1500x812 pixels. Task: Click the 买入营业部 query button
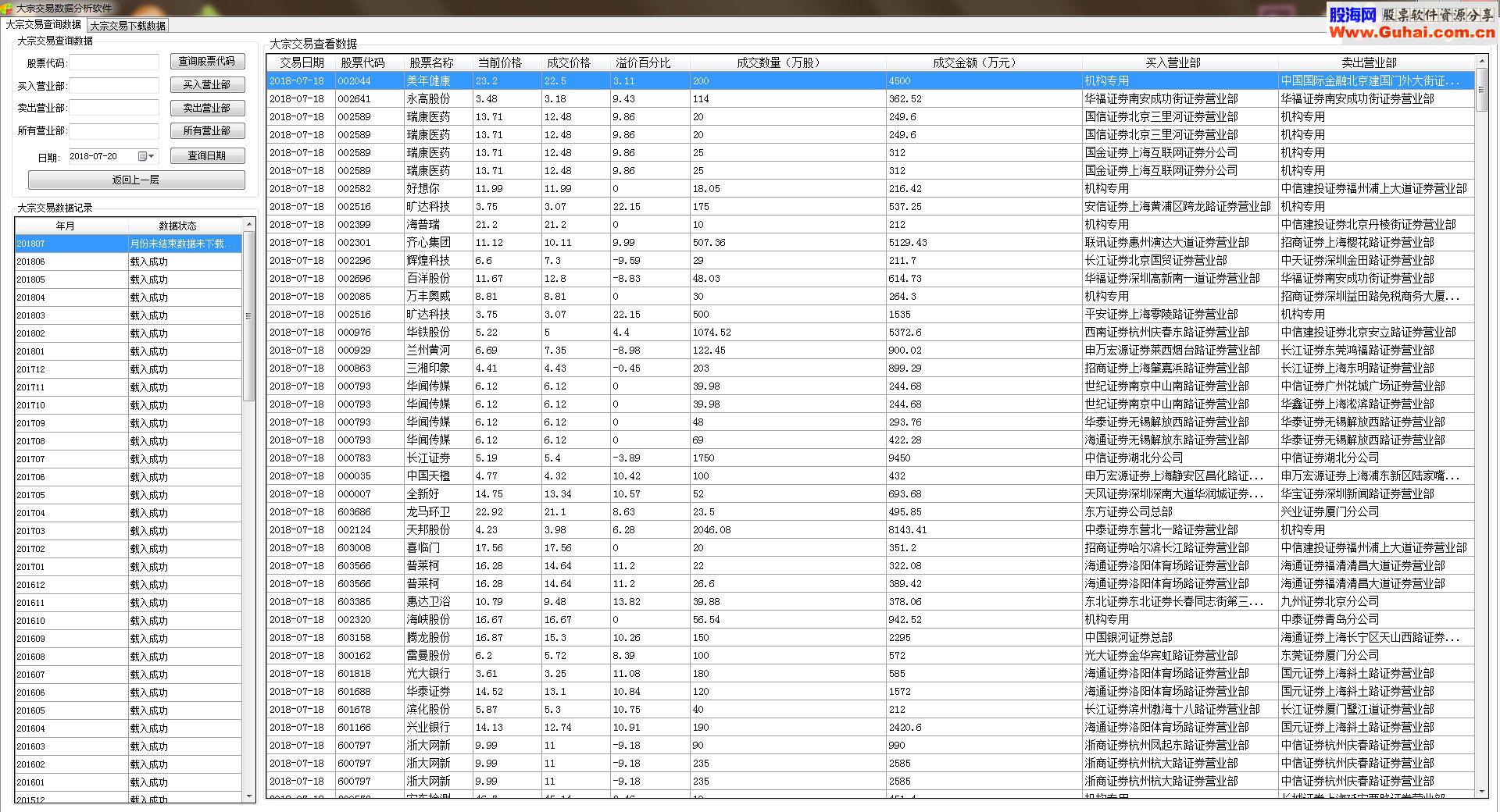tap(207, 84)
